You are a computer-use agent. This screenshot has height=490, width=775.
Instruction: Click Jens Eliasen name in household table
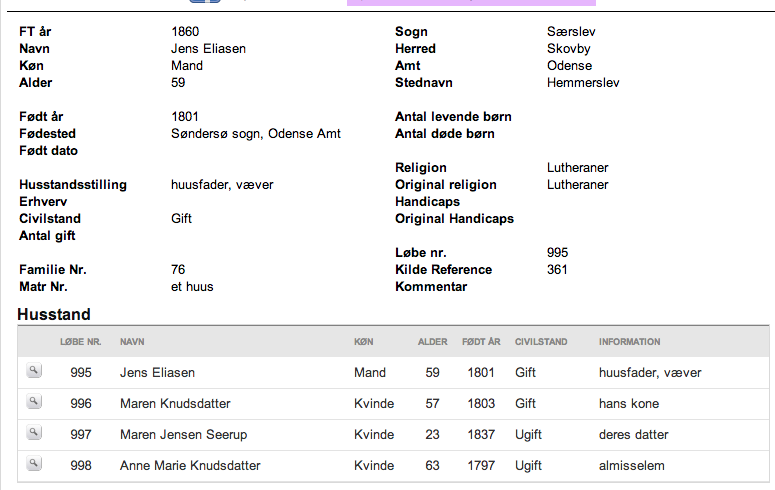157,373
